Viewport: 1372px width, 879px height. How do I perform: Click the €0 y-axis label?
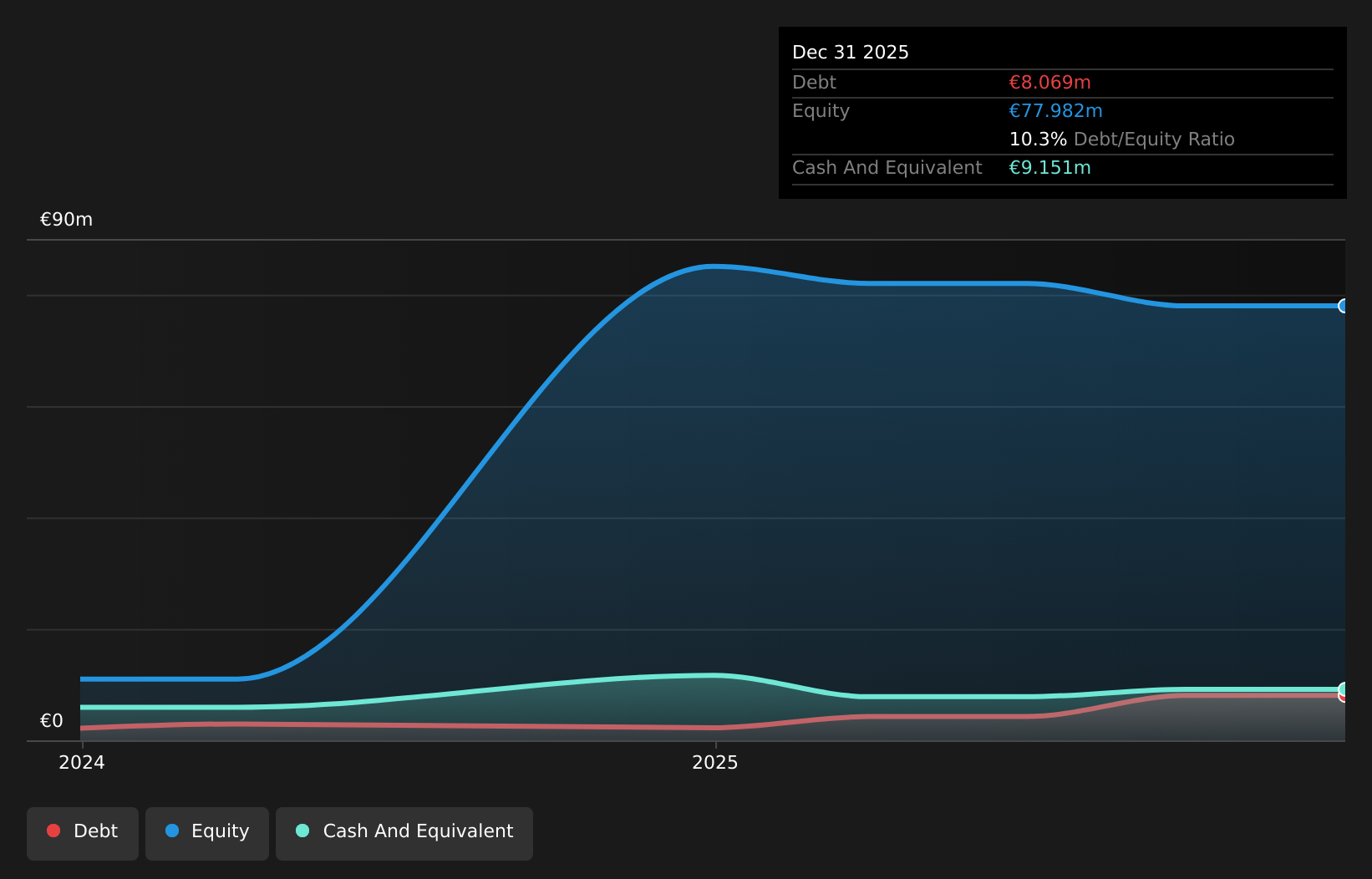click(x=52, y=721)
